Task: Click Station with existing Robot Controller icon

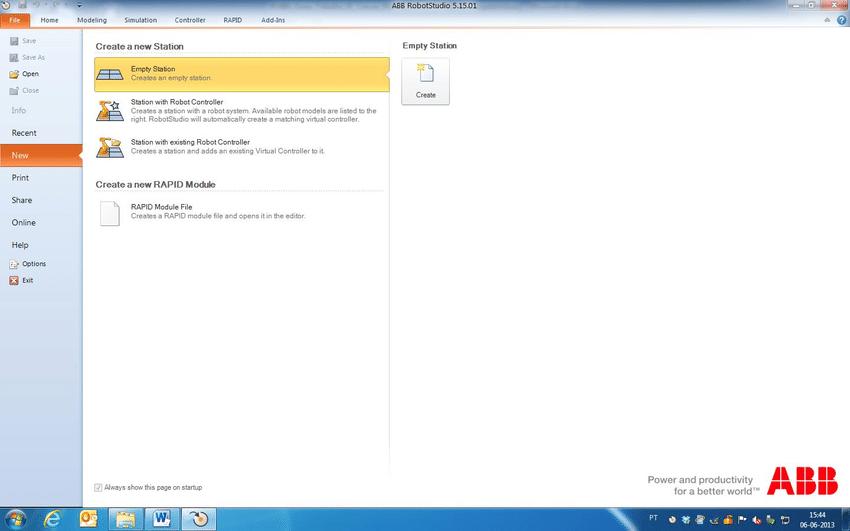Action: tap(110, 147)
